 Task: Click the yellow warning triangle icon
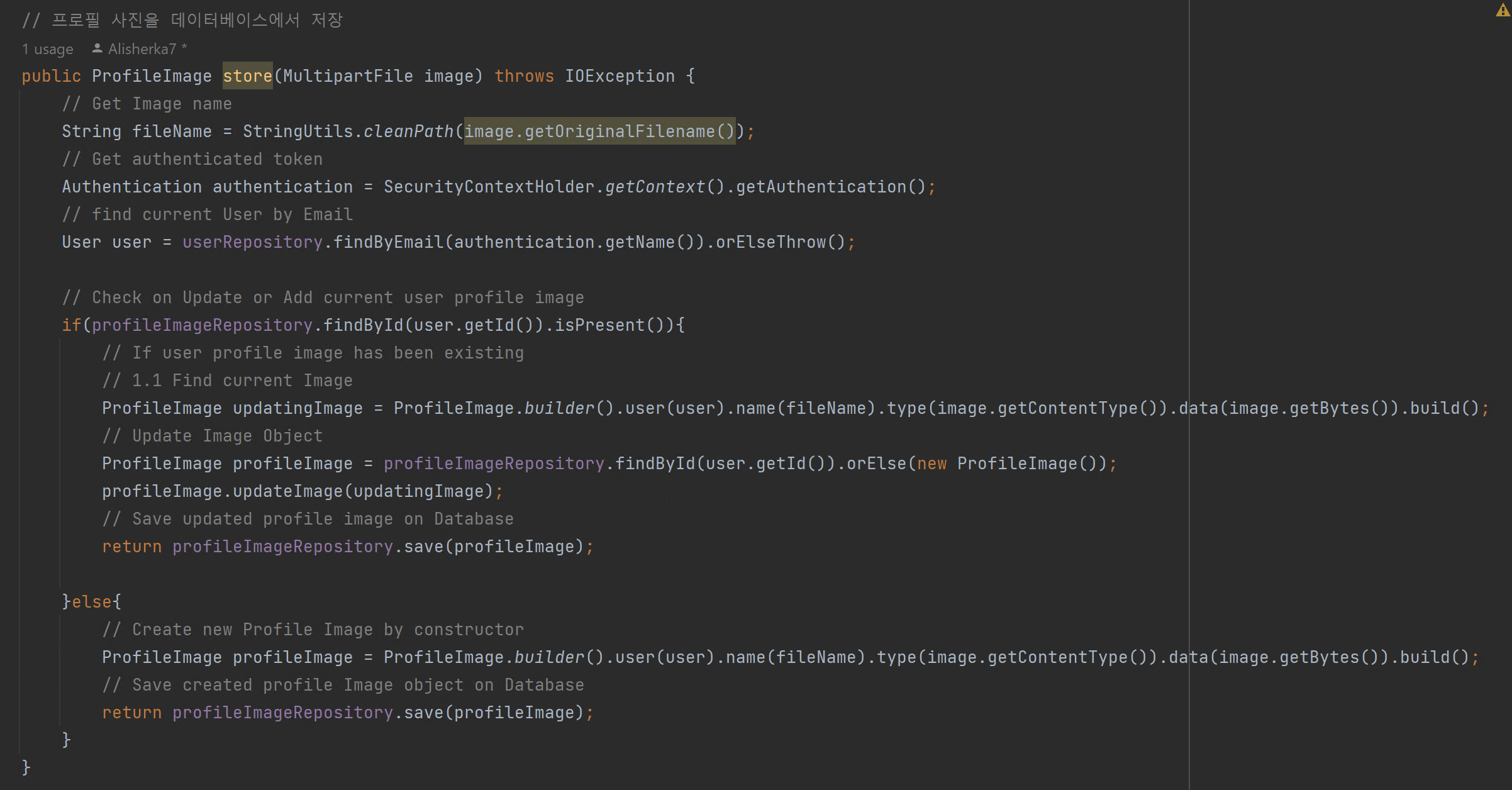click(x=1501, y=11)
